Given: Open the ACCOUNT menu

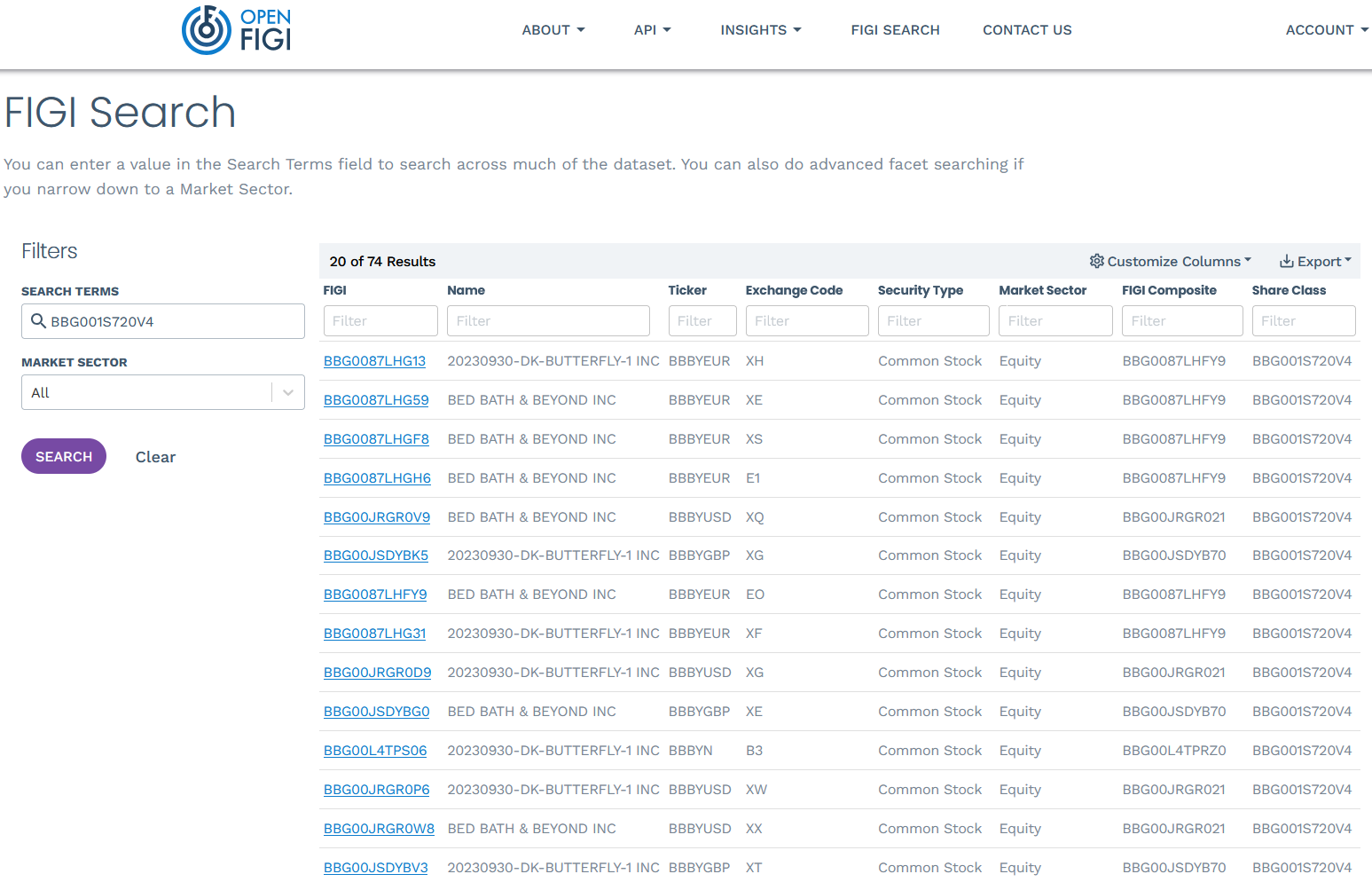Looking at the screenshot, I should (x=1327, y=30).
